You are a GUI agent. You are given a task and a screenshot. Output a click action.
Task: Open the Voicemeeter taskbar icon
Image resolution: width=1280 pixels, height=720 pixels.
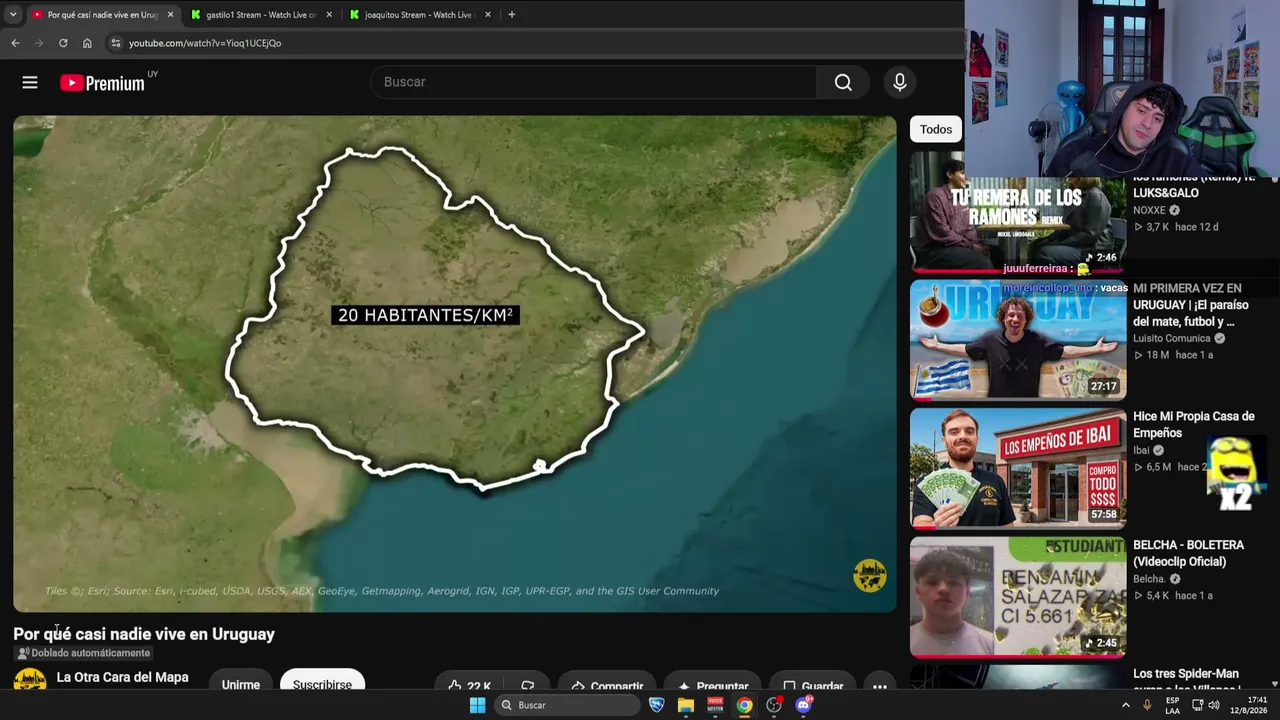tap(715, 705)
